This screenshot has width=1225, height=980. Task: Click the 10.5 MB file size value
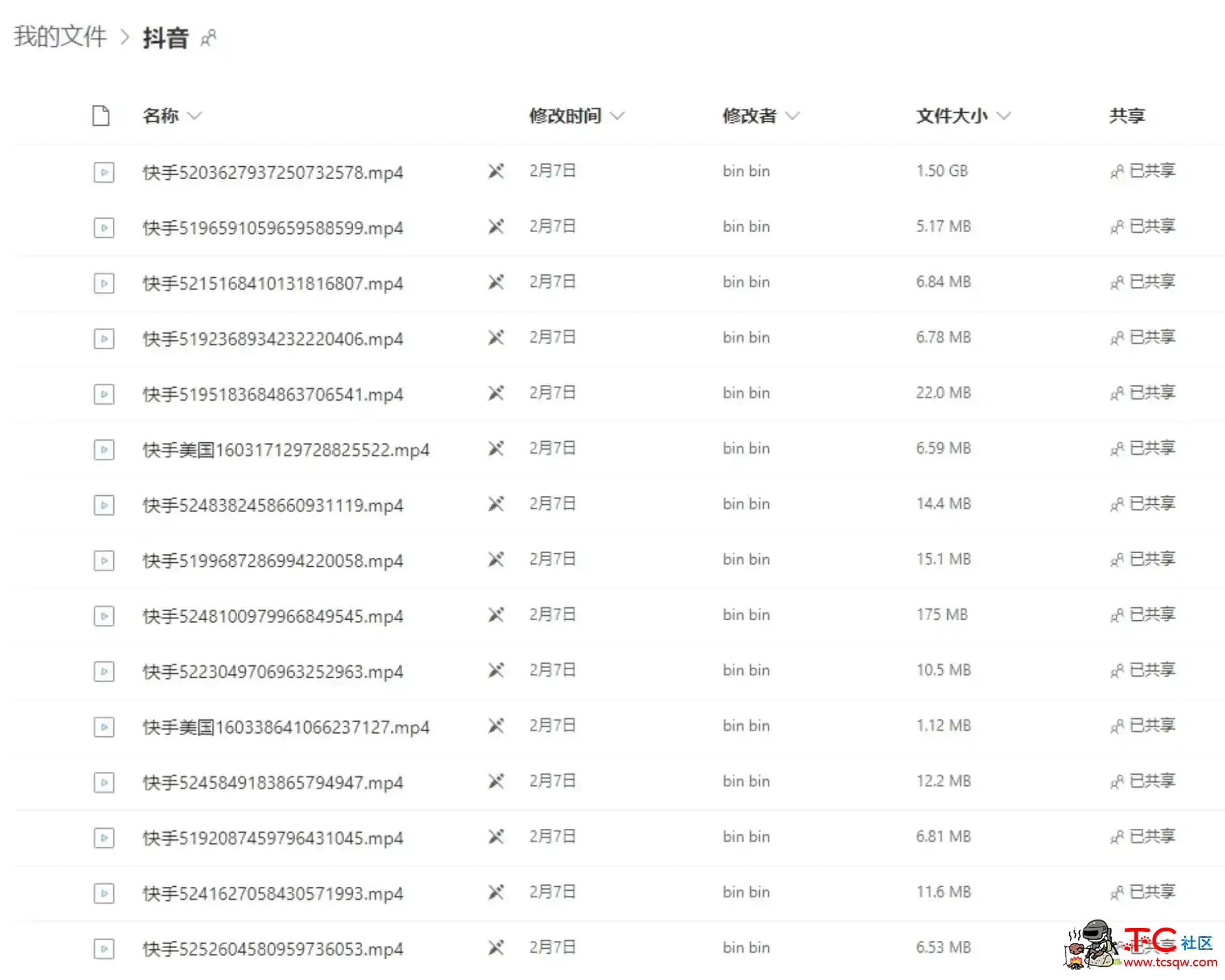(x=944, y=669)
